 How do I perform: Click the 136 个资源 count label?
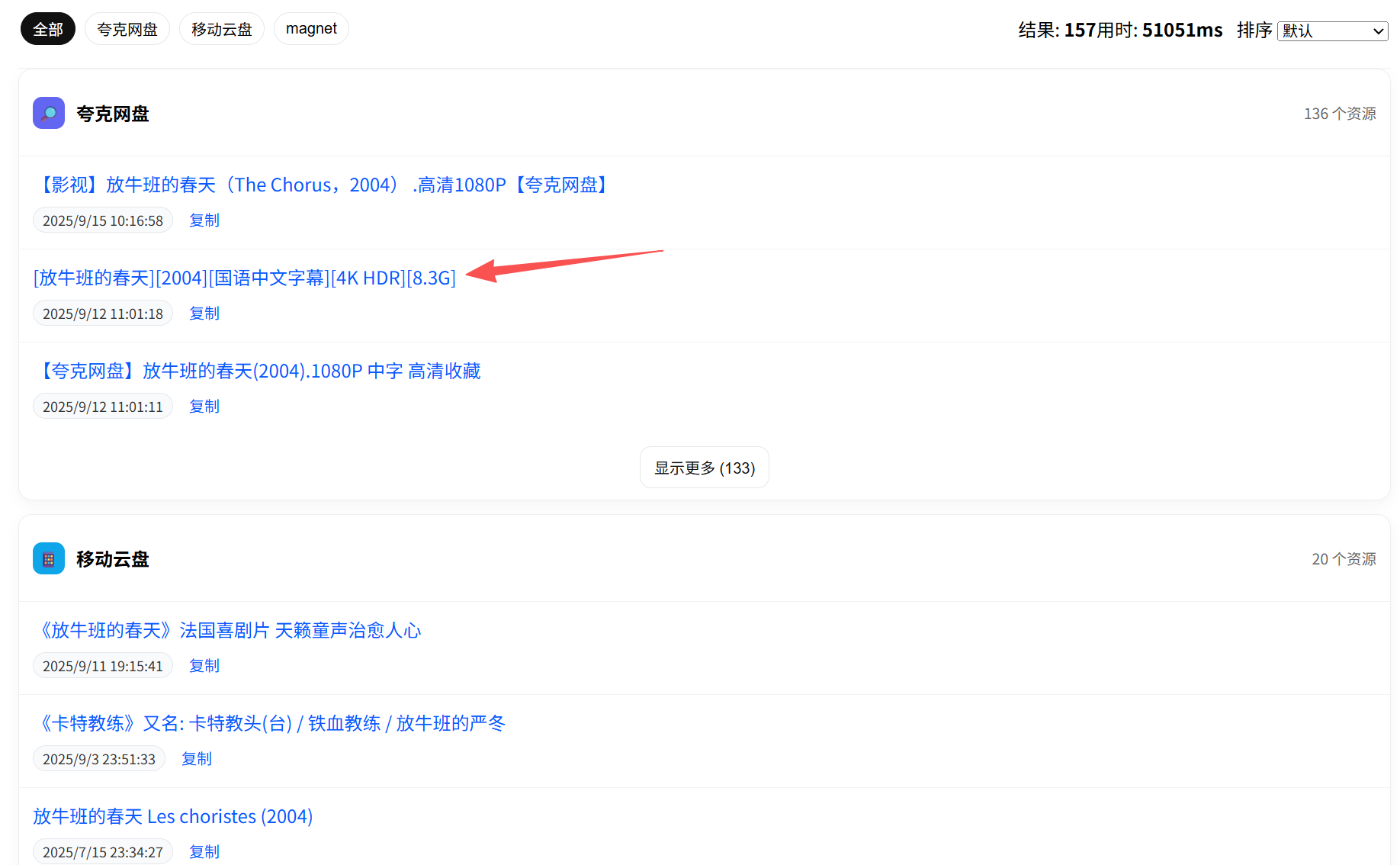click(1340, 114)
